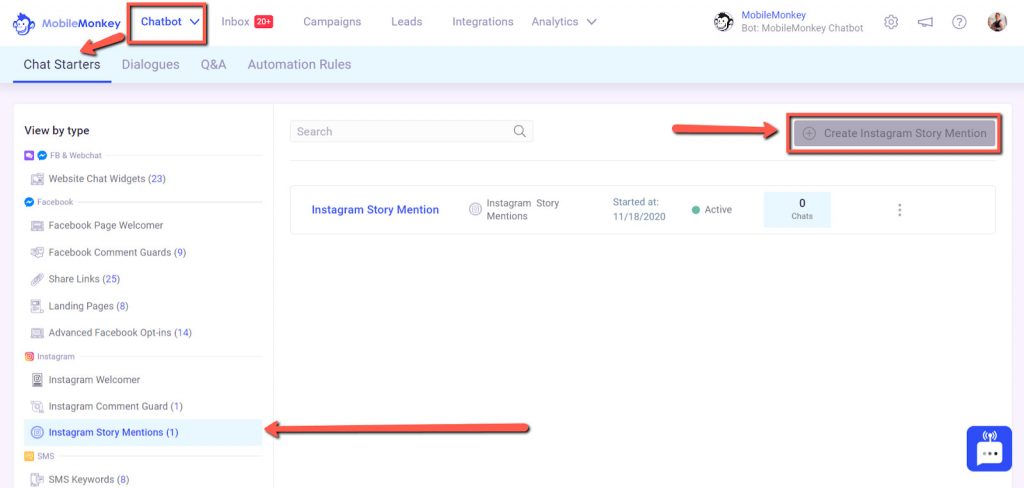The width and height of the screenshot is (1024, 488).
Task: Switch to the Dialogues tab
Action: [x=150, y=65]
